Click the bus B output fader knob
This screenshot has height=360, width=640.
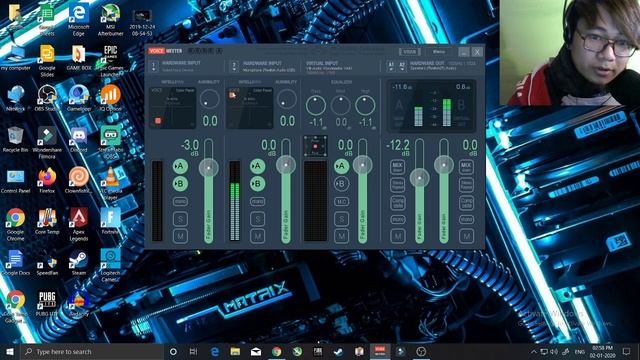444,165
